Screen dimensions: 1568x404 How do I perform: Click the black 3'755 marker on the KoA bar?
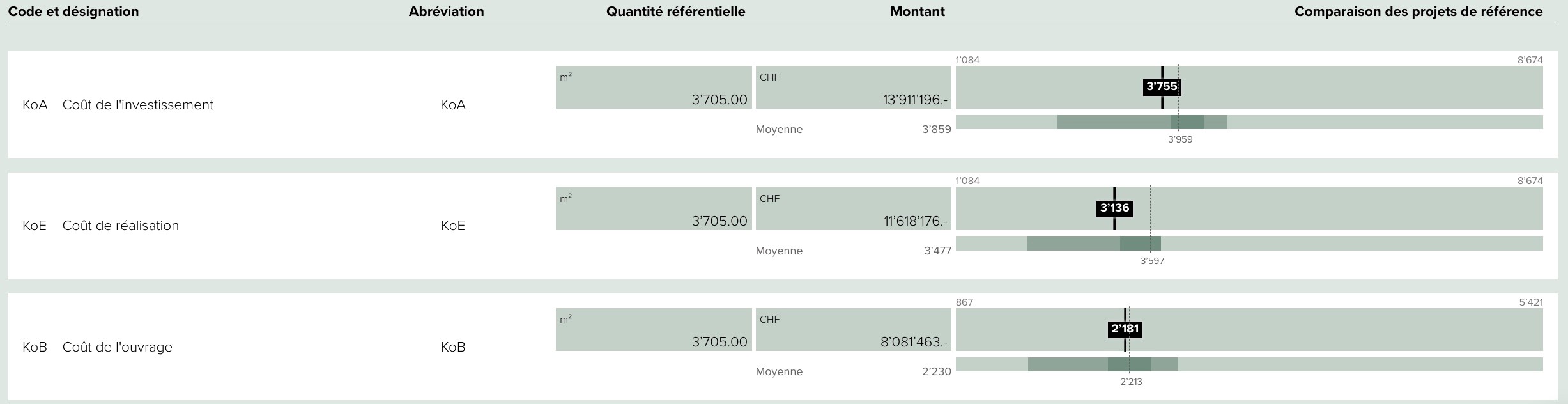click(1161, 87)
